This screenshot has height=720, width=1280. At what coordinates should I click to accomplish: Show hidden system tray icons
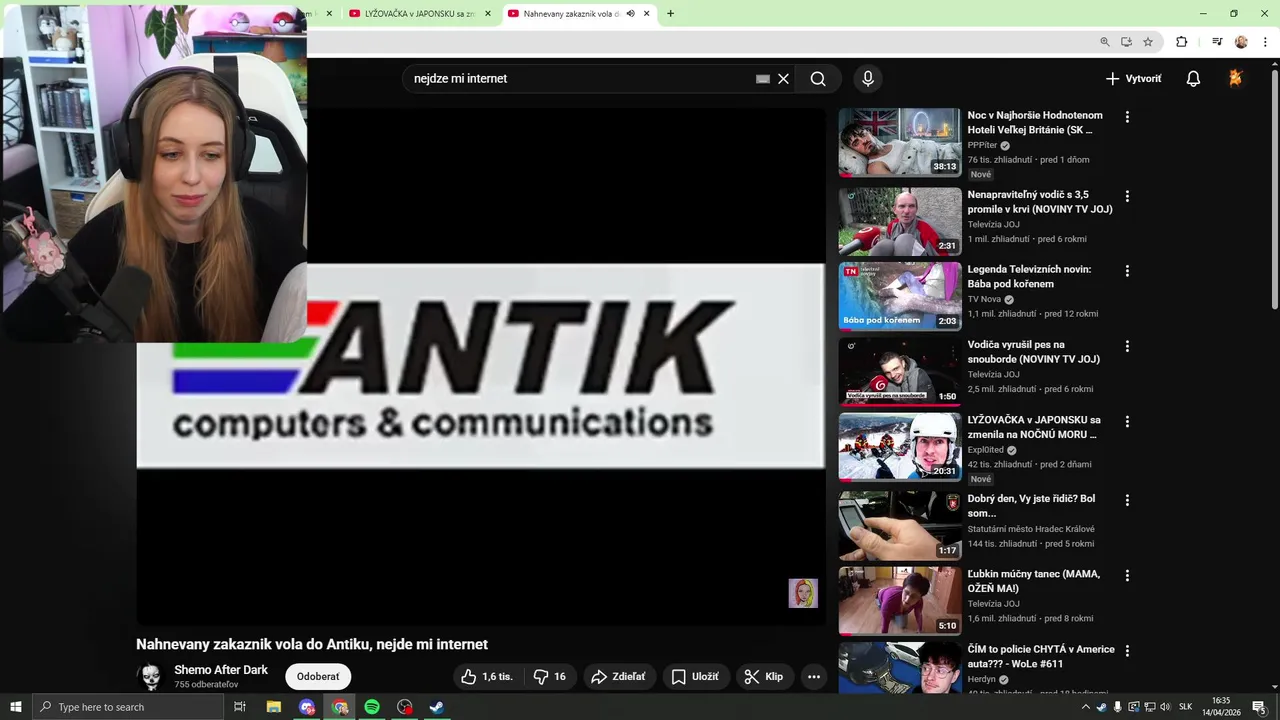pyautogui.click(x=1086, y=707)
